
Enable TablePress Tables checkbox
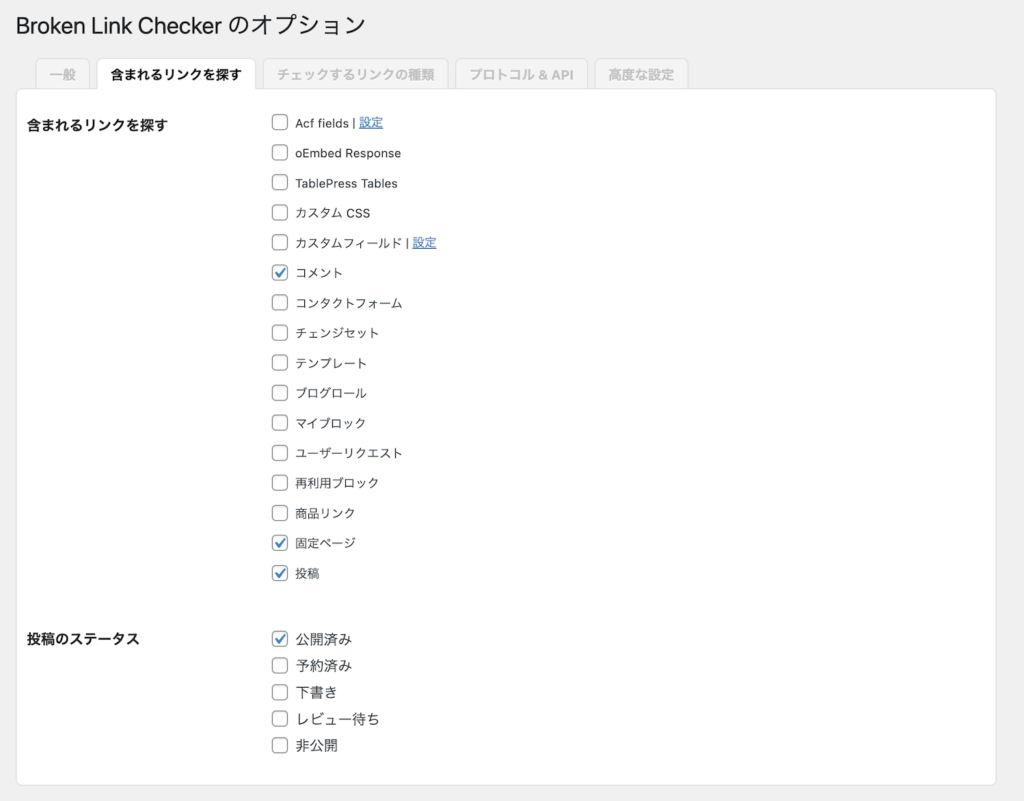click(280, 182)
